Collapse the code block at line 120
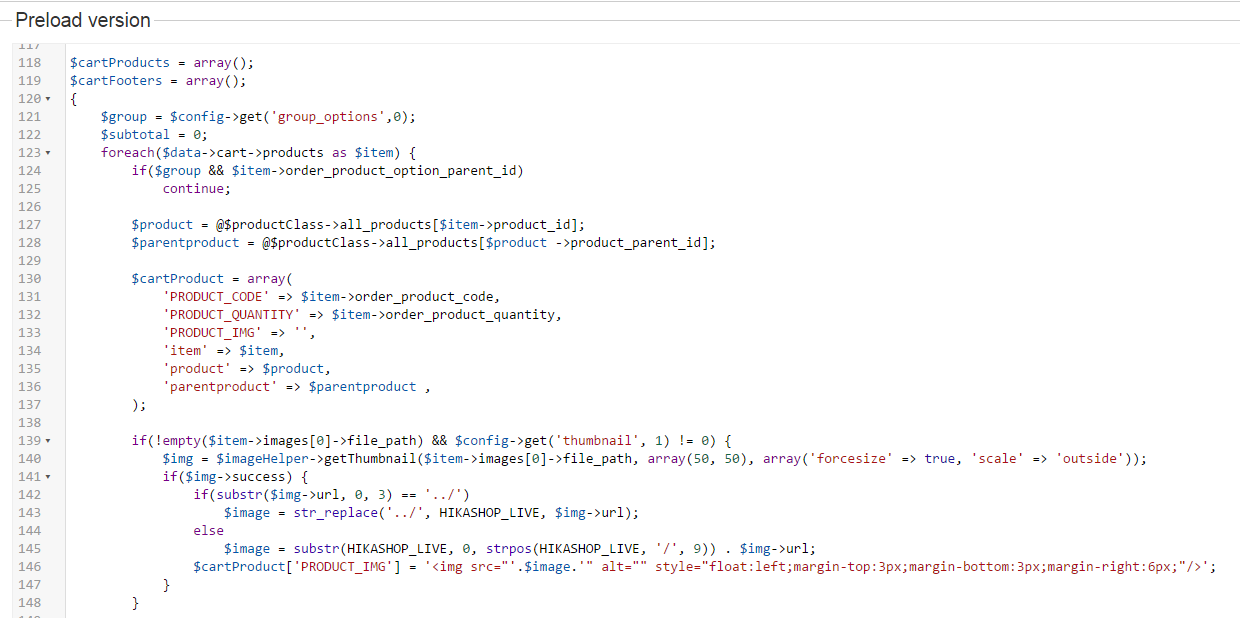This screenshot has height=618, width=1240. point(47,99)
